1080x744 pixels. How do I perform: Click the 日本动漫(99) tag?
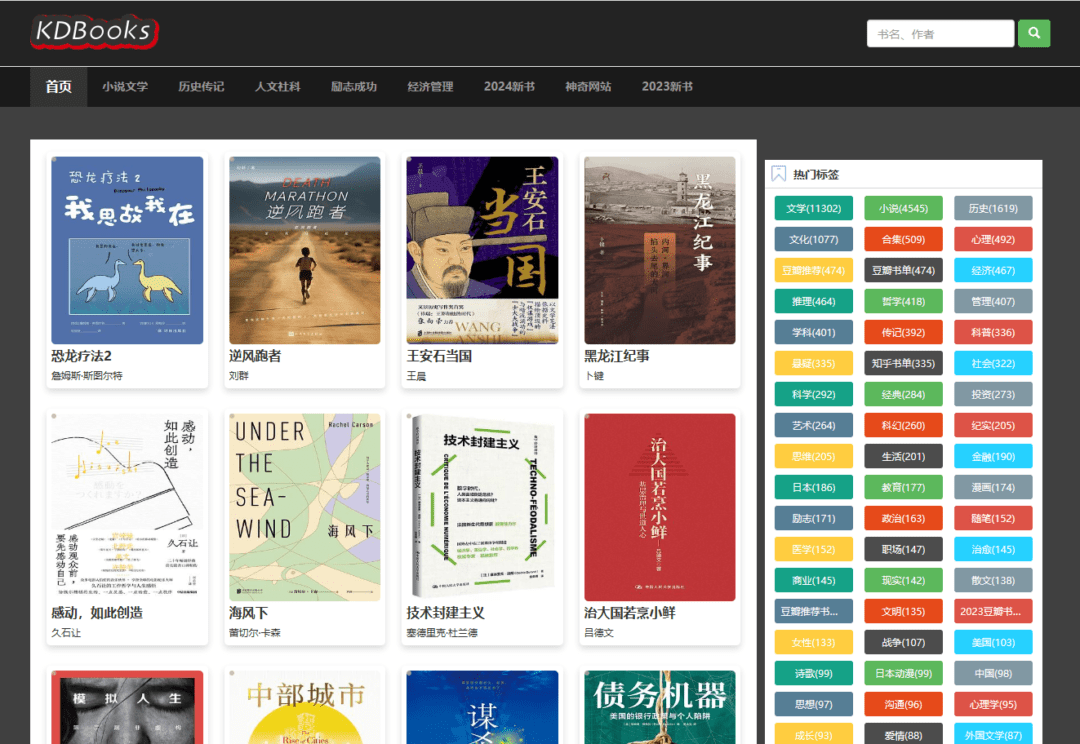[x=903, y=674]
